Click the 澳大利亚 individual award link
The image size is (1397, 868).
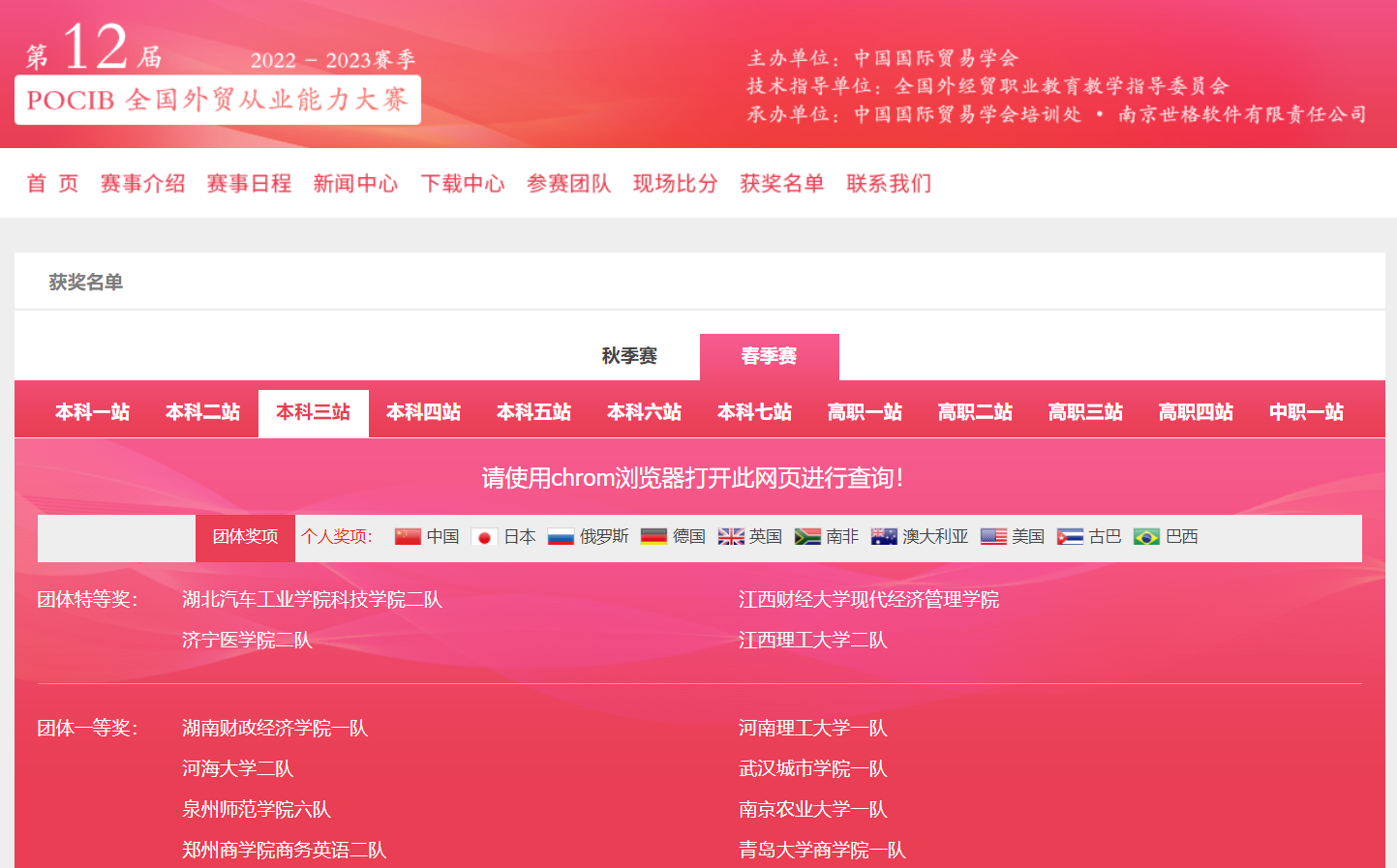pyautogui.click(x=935, y=536)
